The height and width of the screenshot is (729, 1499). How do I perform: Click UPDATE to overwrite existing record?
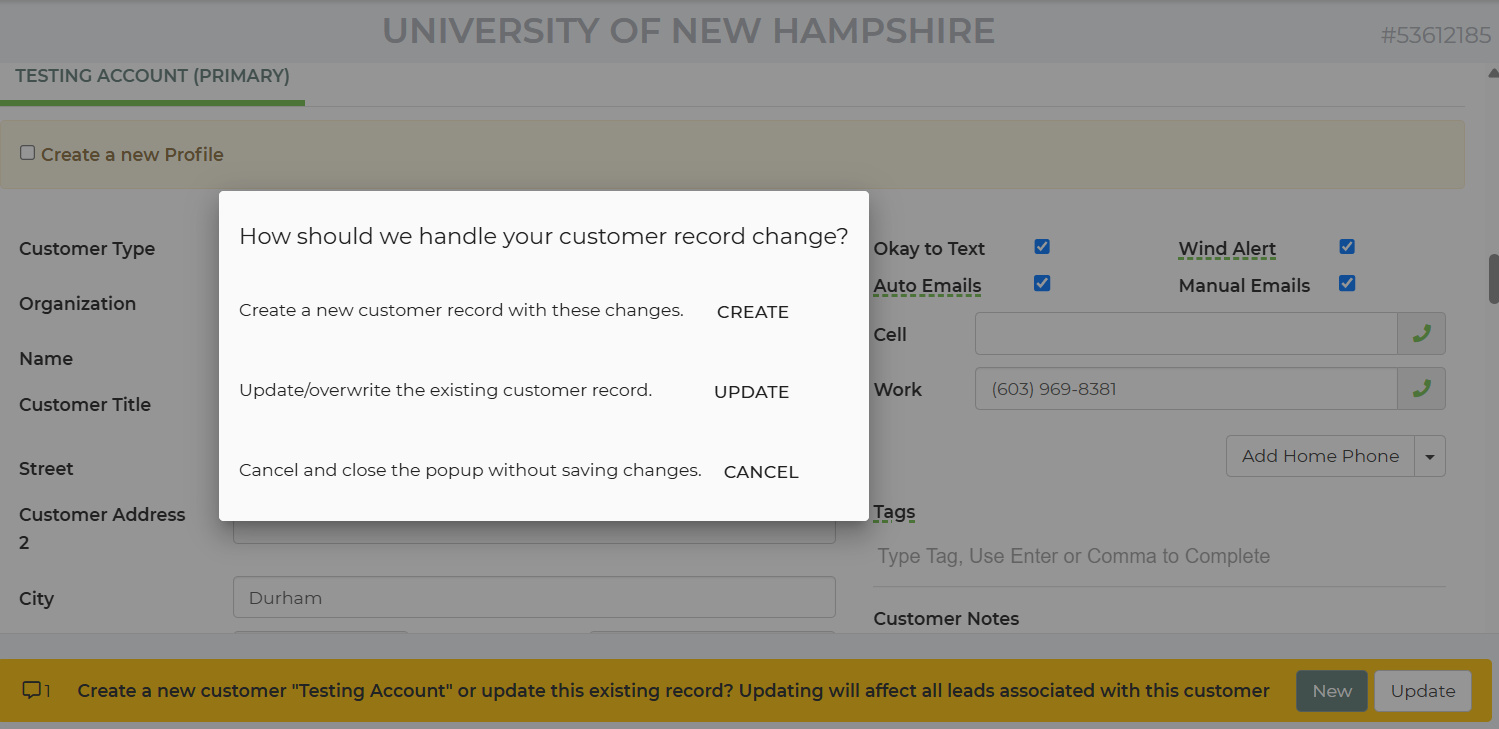[751, 392]
